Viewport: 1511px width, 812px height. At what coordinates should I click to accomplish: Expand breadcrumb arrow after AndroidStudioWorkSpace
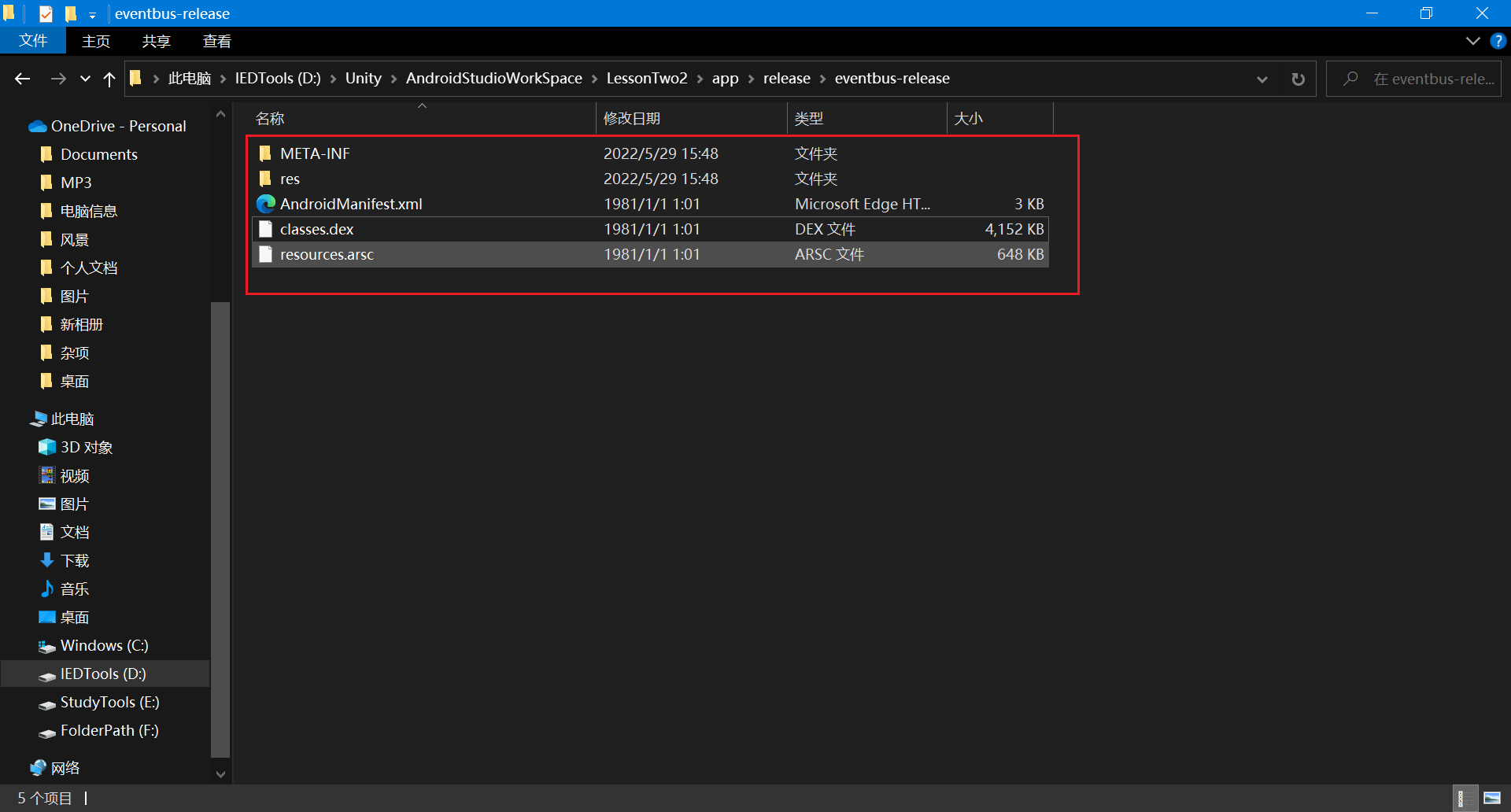pos(594,79)
